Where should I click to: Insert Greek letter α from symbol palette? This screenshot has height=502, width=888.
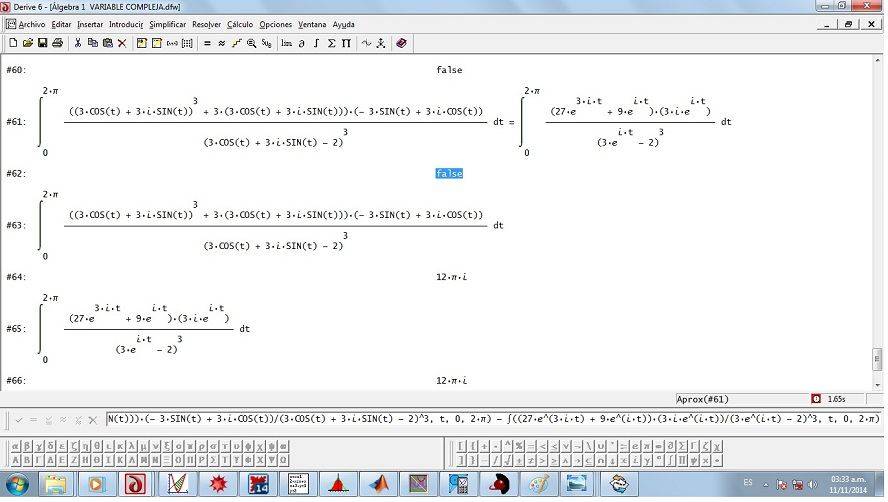(x=13, y=446)
